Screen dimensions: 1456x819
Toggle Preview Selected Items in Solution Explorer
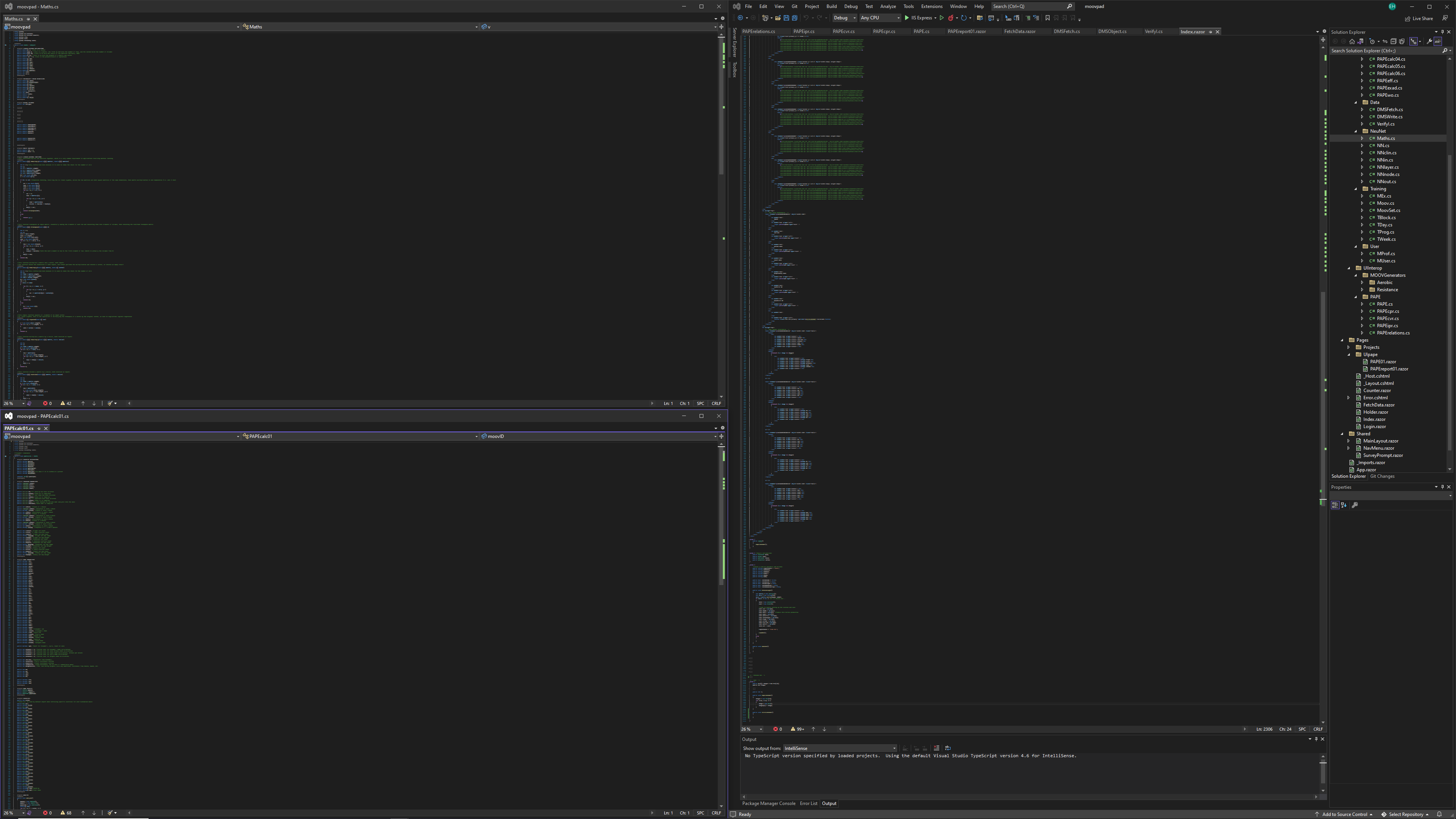(1438, 41)
